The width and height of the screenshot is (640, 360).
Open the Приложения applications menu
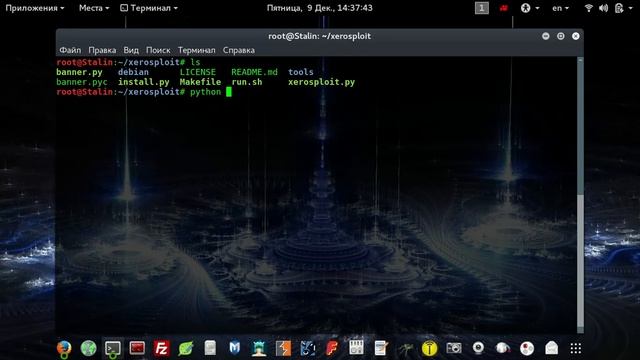[35, 8]
